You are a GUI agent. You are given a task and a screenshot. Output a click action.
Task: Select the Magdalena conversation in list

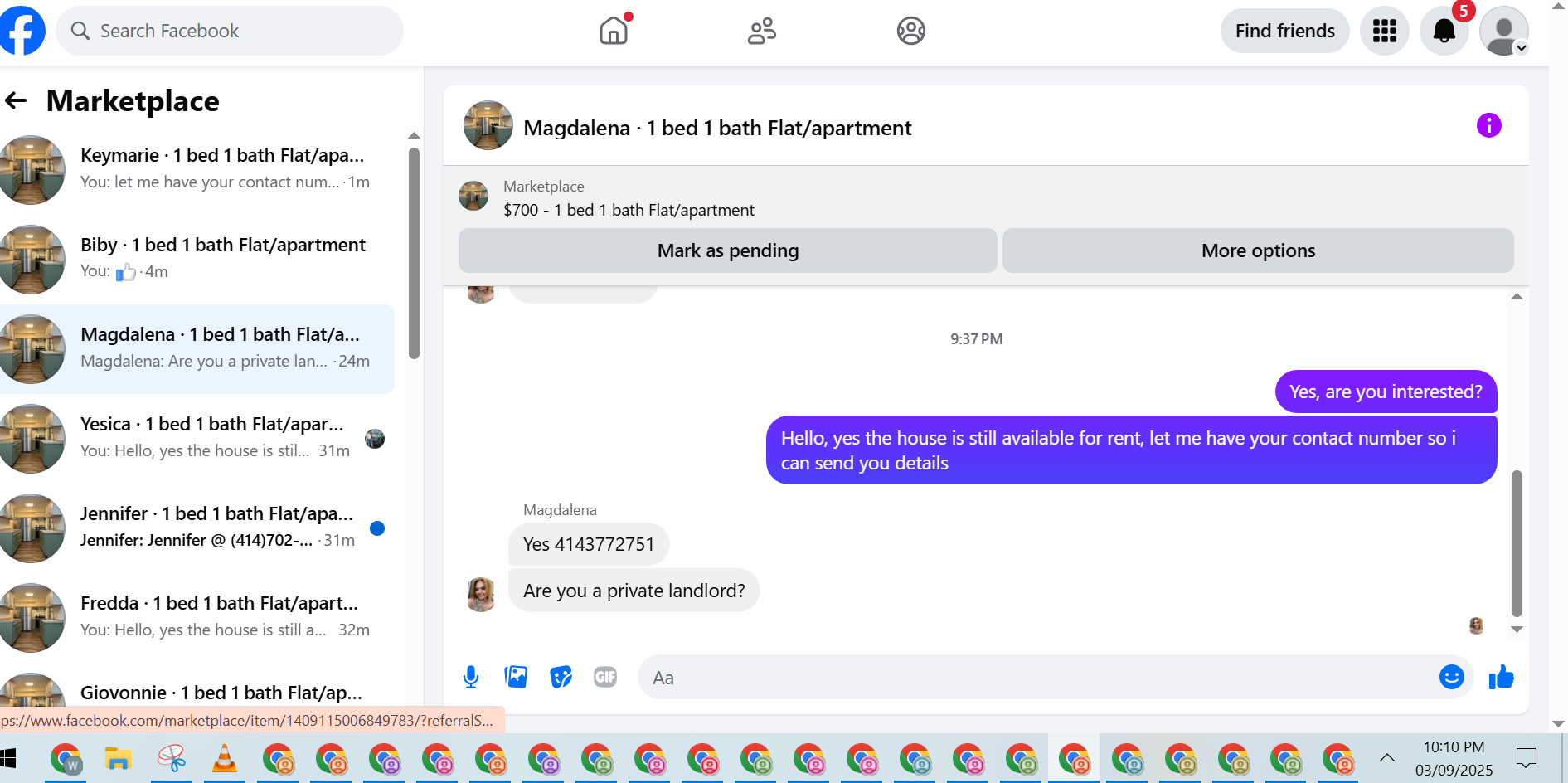pos(197,348)
